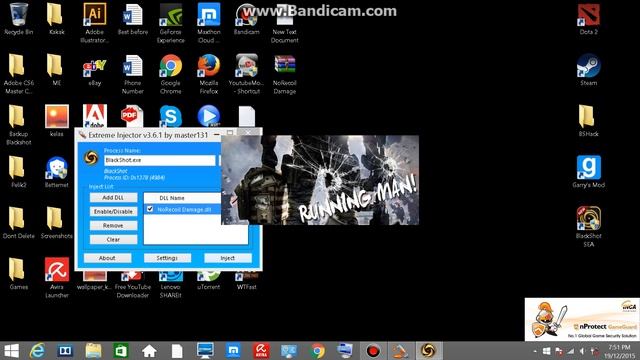The image size is (640, 360).
Task: Select the Games folder on desktop
Action: click(x=18, y=273)
